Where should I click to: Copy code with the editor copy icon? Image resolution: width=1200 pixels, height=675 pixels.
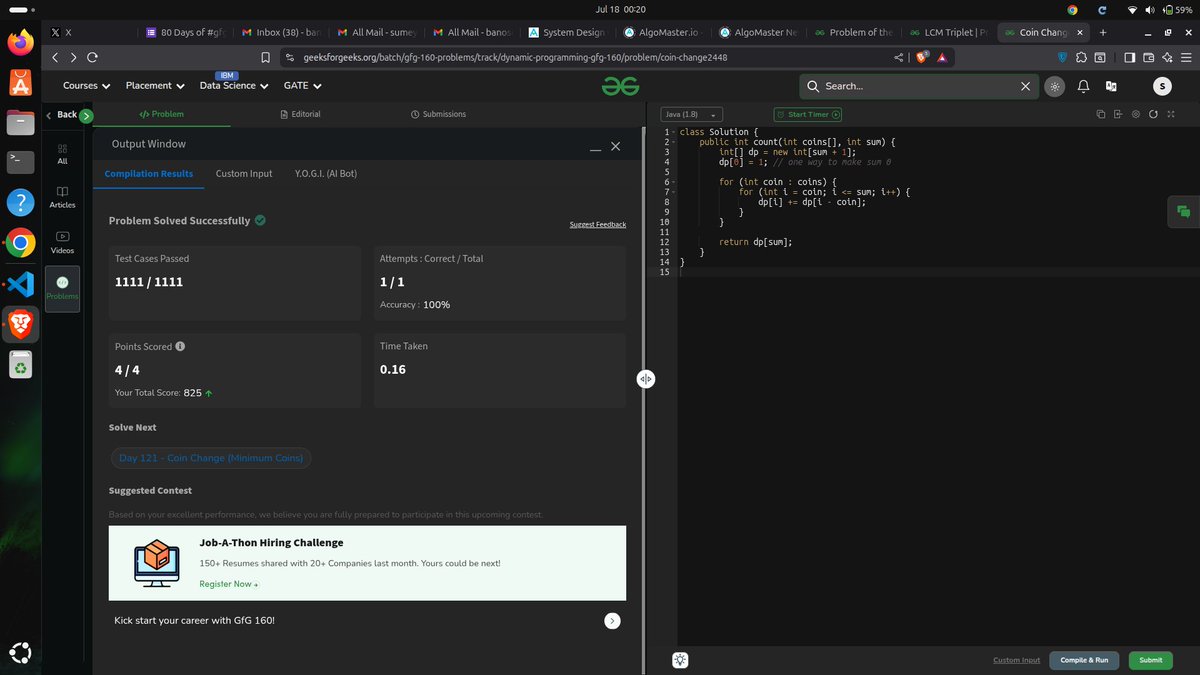pyautogui.click(x=1101, y=114)
